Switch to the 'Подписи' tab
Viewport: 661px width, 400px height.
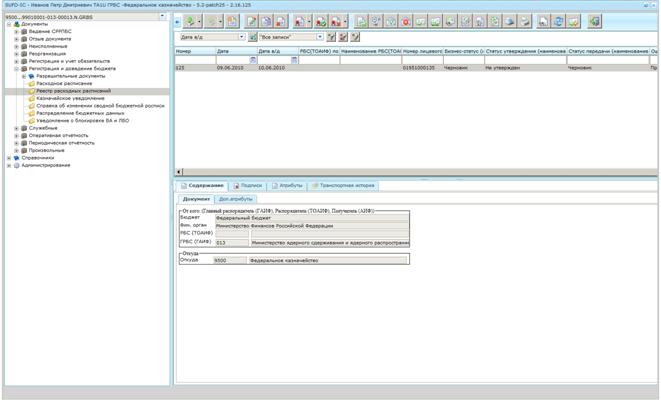248,185
